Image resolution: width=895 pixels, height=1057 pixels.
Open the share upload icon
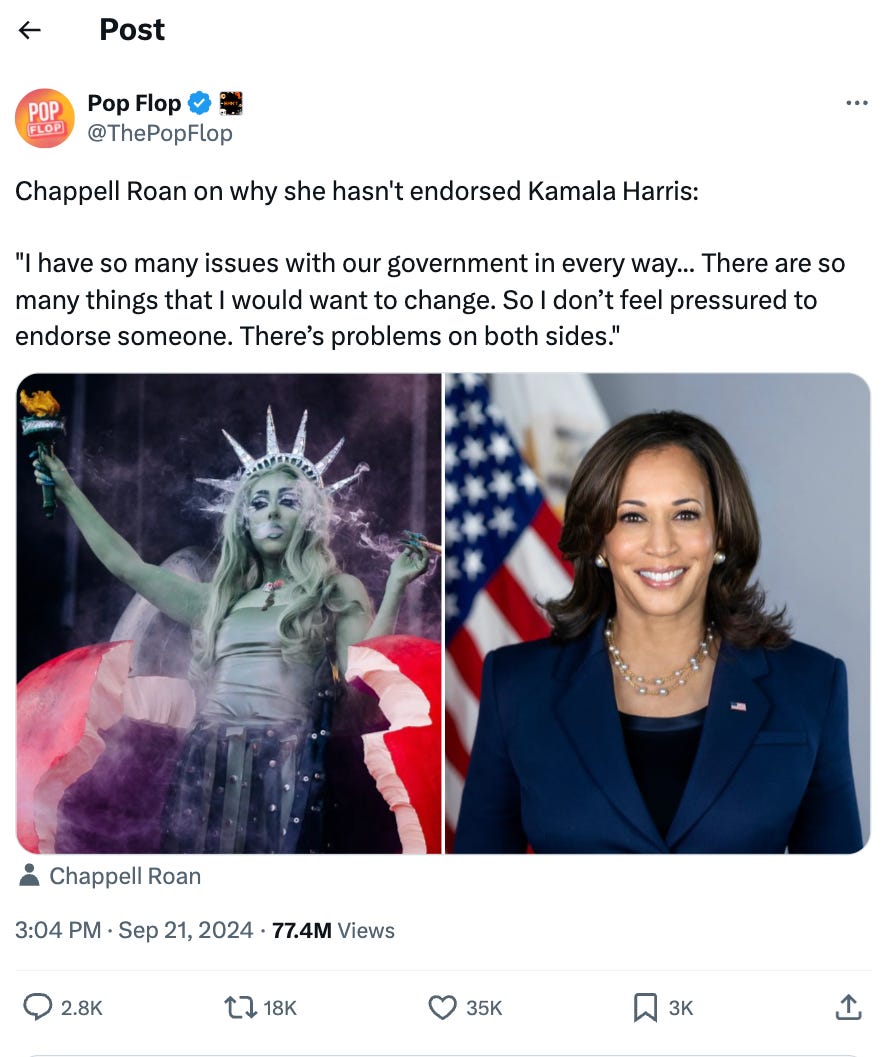click(848, 1007)
